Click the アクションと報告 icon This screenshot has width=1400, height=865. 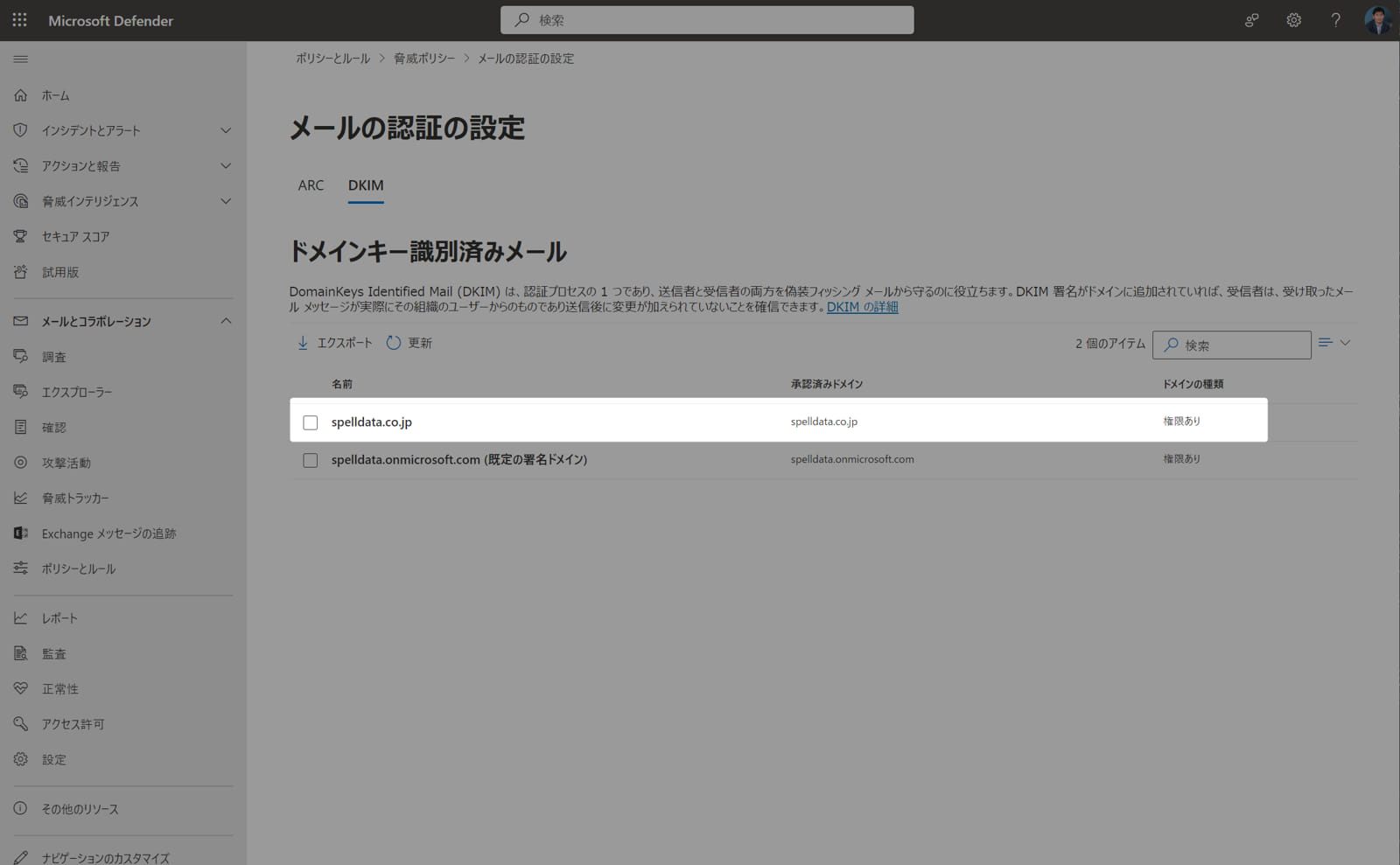[20, 165]
